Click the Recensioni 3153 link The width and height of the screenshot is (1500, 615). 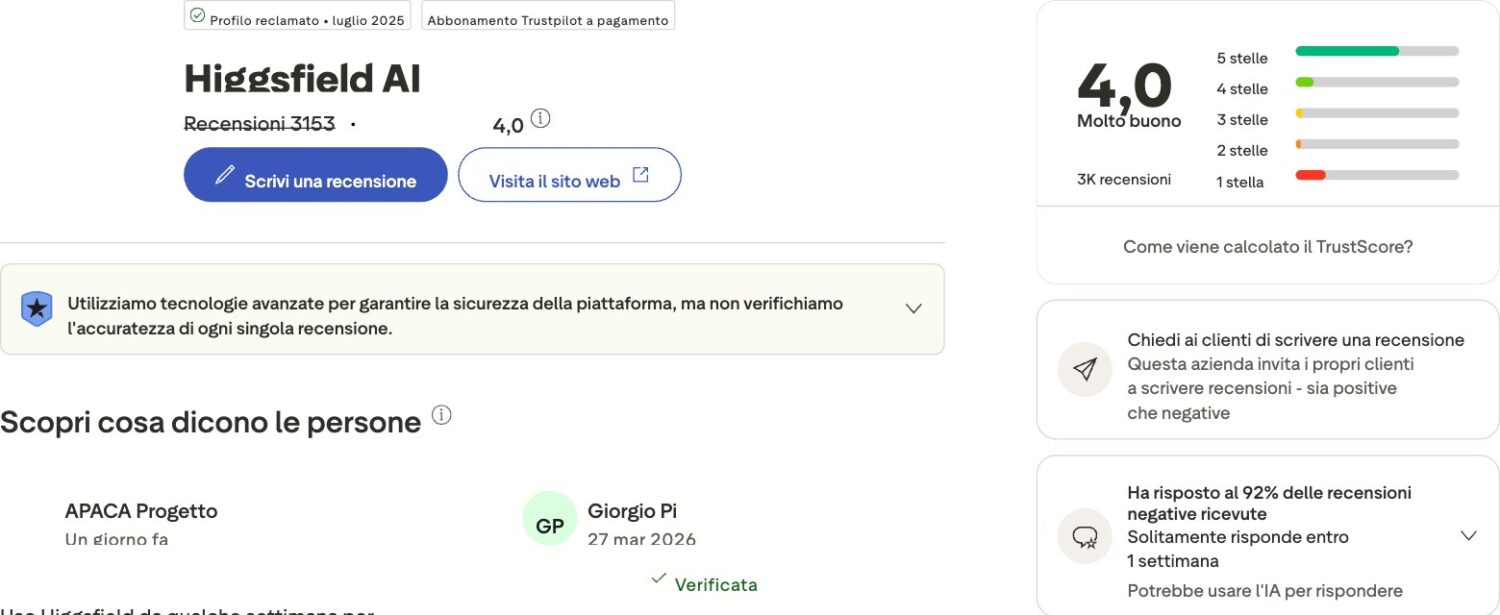[x=260, y=124]
